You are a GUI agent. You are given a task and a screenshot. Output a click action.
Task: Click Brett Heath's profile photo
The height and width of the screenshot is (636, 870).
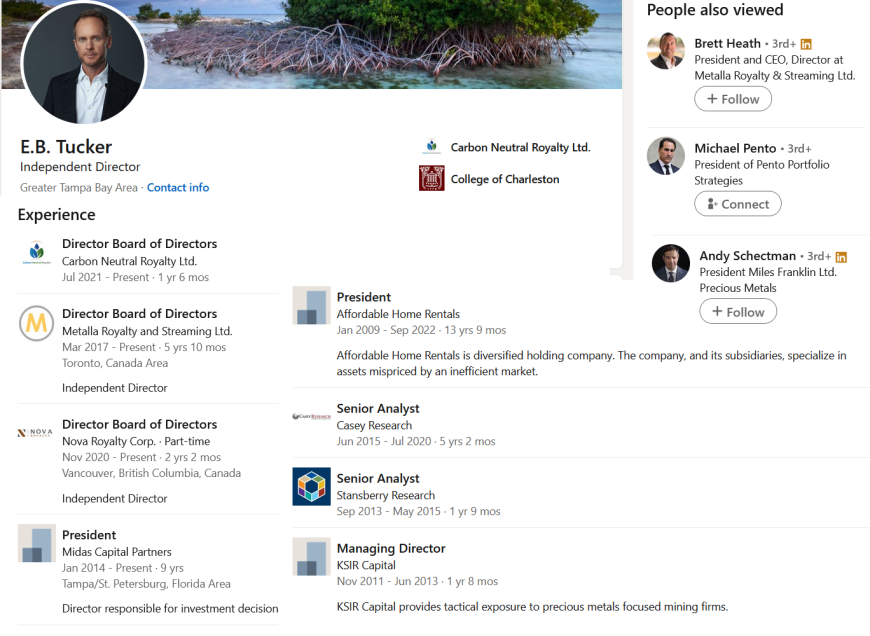point(666,50)
